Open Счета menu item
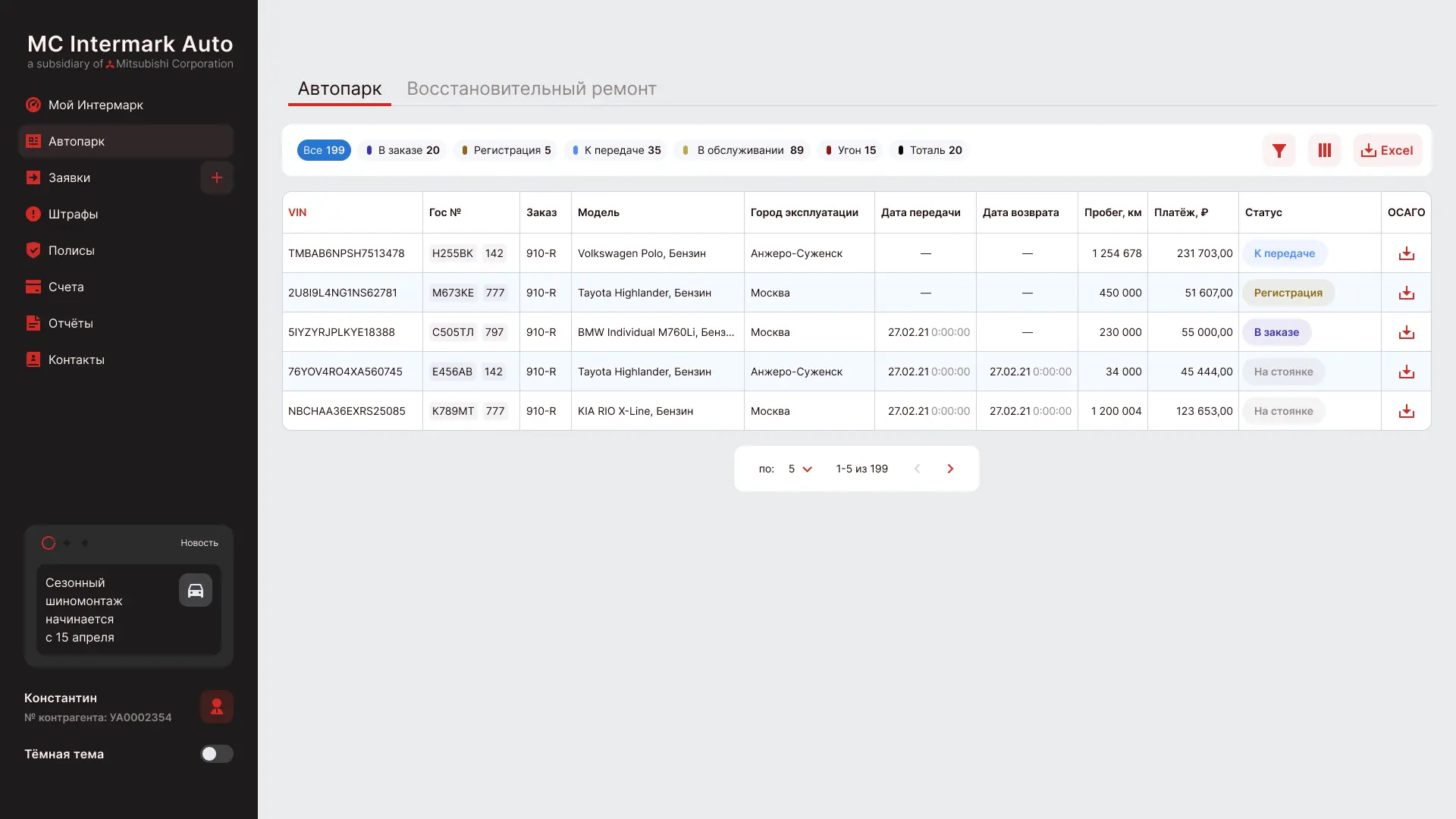The image size is (1456, 819). (126, 287)
